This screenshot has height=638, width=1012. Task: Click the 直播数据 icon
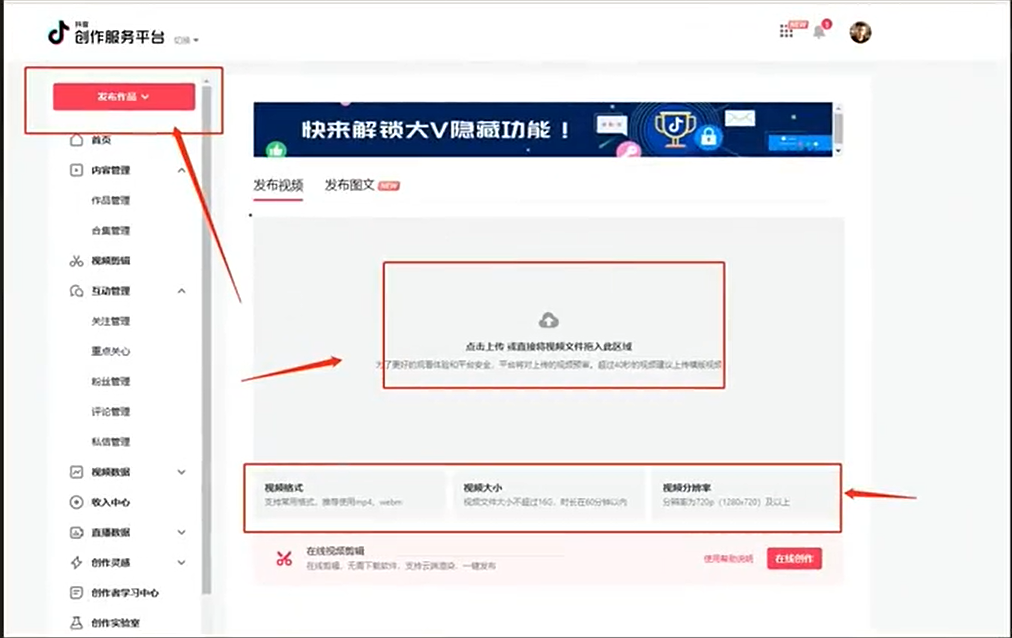76,532
